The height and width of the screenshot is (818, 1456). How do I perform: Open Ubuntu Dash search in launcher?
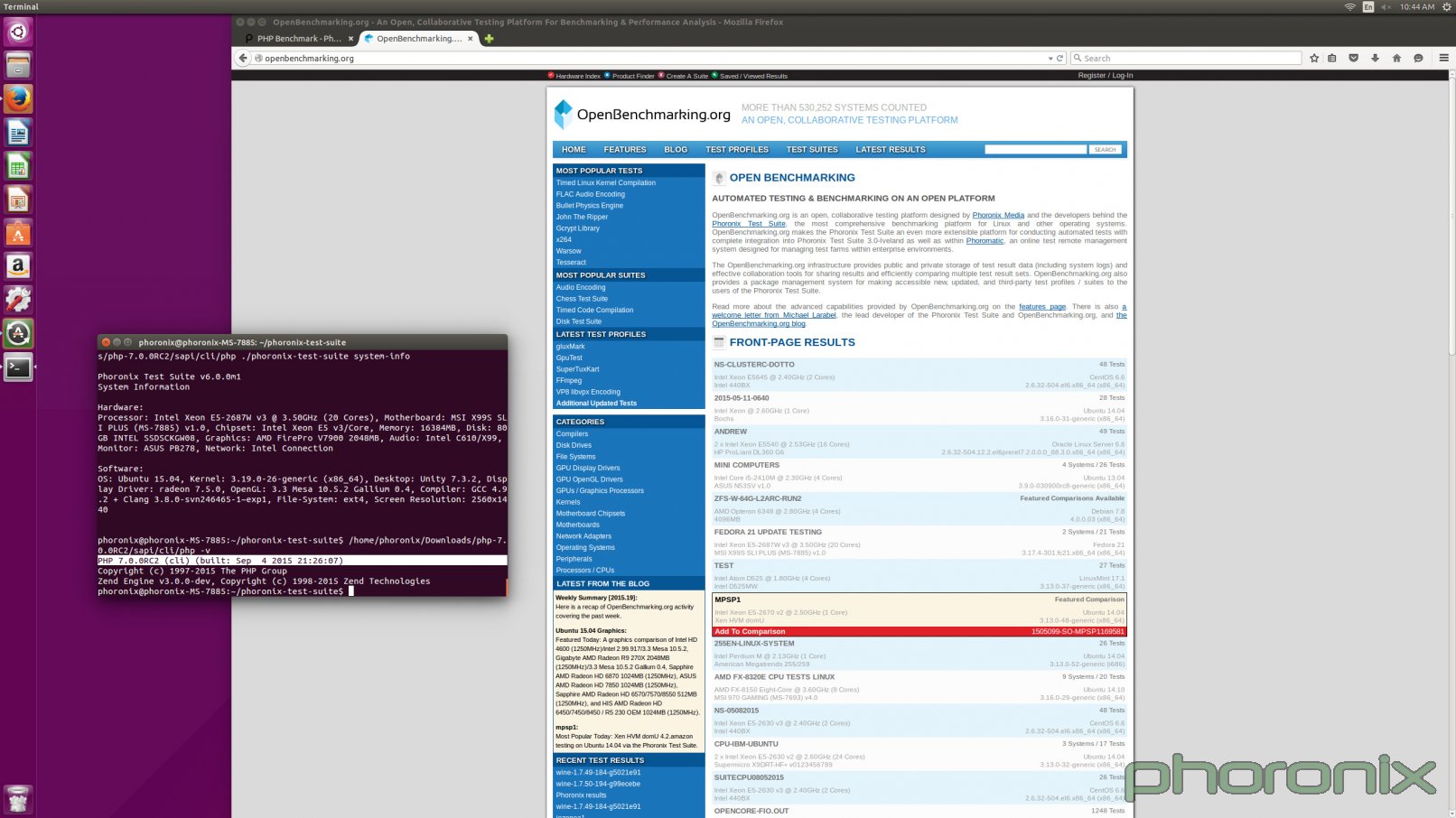pos(18,32)
